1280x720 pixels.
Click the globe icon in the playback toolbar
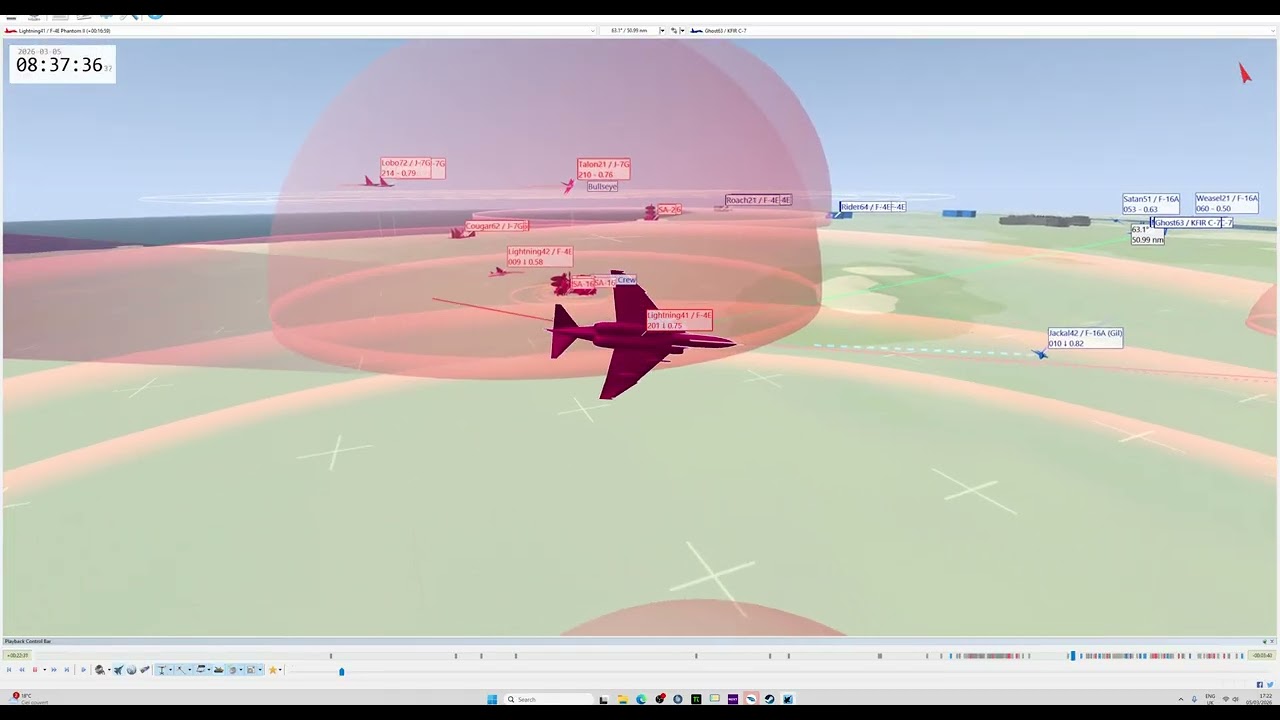131,670
